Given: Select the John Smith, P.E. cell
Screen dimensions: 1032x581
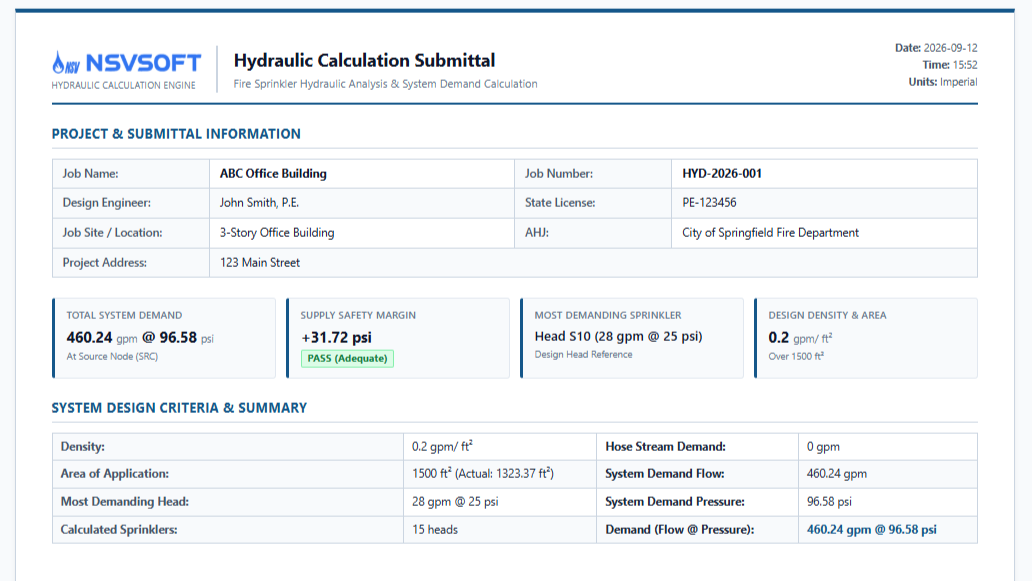Looking at the screenshot, I should click(x=361, y=203).
